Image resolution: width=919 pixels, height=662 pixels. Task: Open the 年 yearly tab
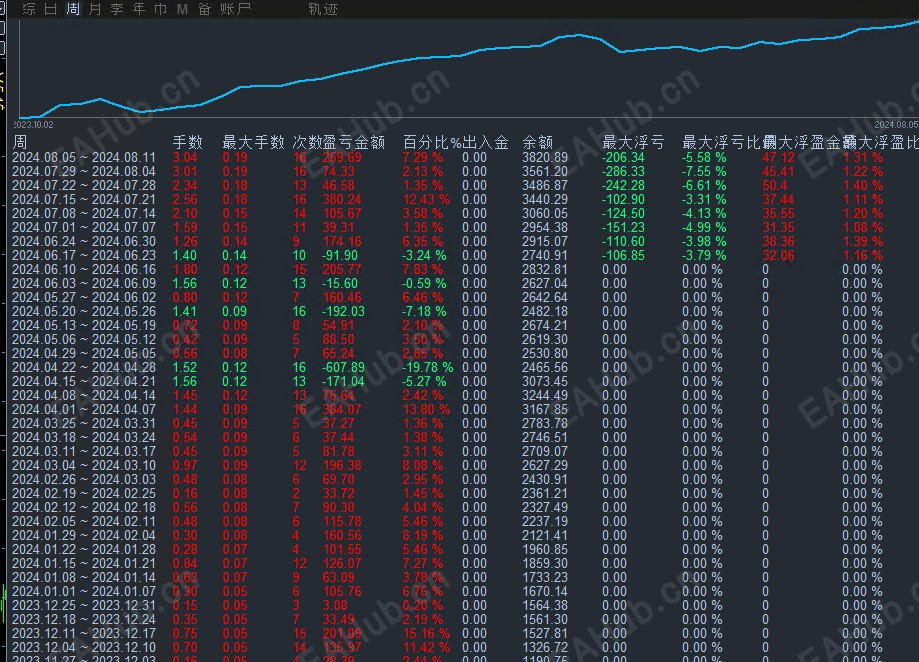click(x=139, y=9)
